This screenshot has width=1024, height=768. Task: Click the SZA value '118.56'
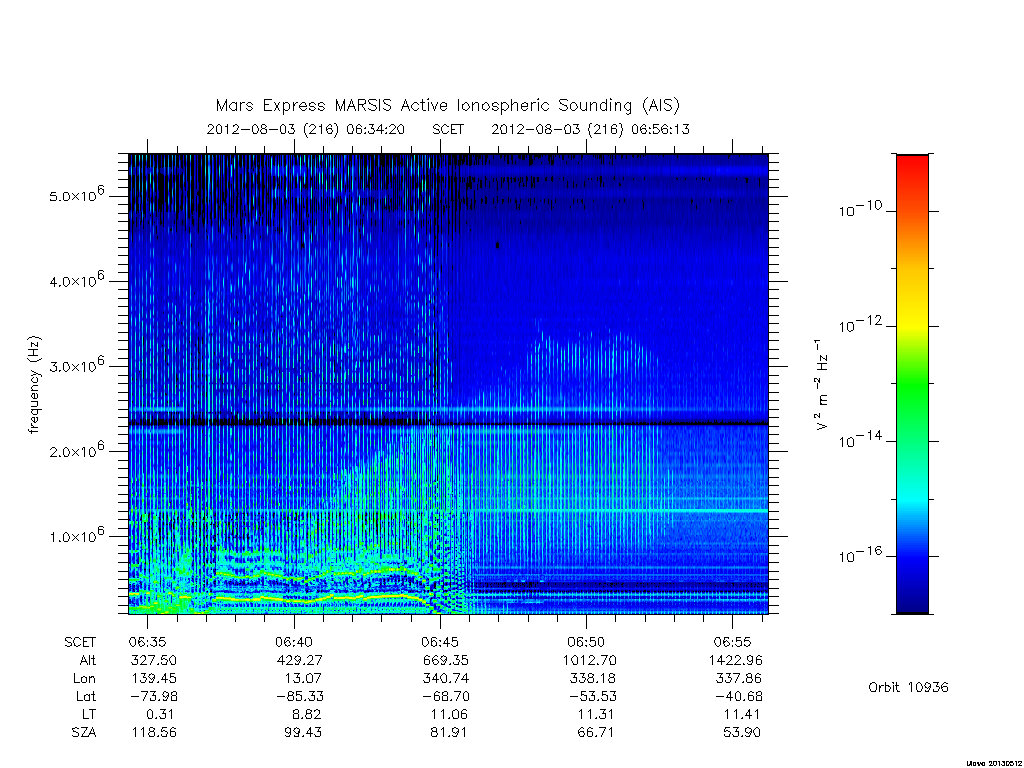(x=154, y=733)
